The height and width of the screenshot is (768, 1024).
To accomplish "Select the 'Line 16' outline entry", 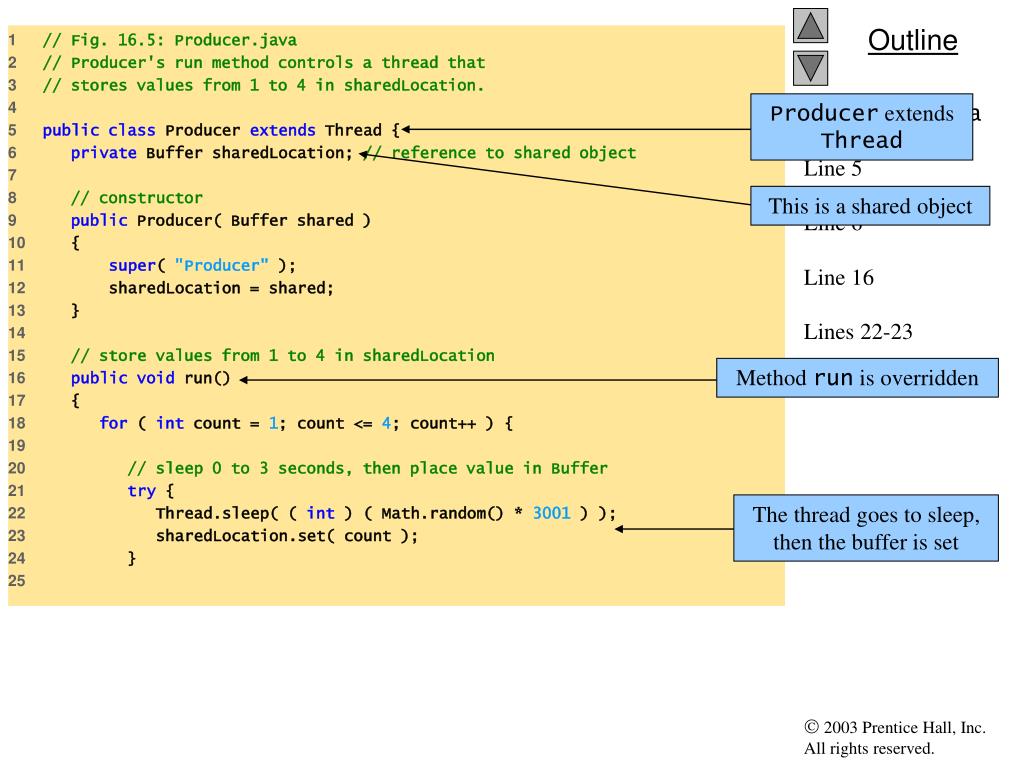I will pos(839,278).
